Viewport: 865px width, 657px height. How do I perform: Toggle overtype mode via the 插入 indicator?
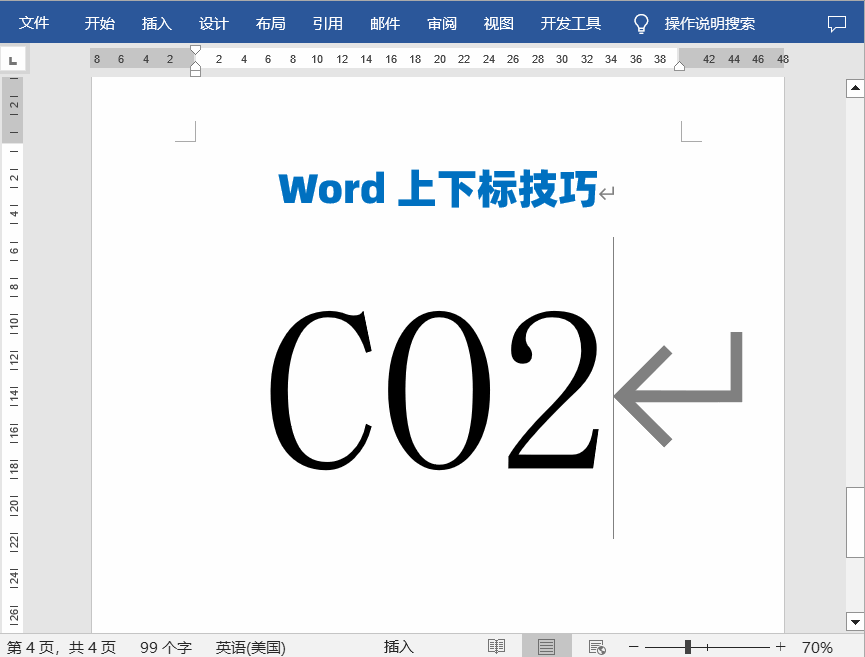point(397,646)
